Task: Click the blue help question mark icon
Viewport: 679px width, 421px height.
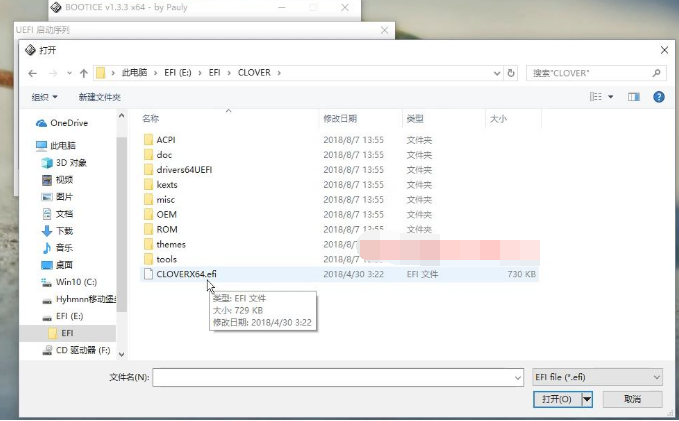Action: 659,97
